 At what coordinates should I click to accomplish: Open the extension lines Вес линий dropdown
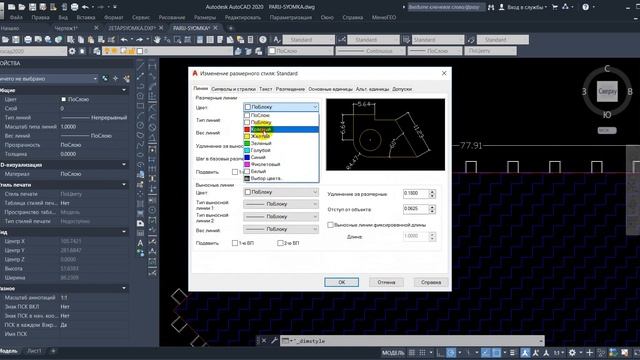281,229
